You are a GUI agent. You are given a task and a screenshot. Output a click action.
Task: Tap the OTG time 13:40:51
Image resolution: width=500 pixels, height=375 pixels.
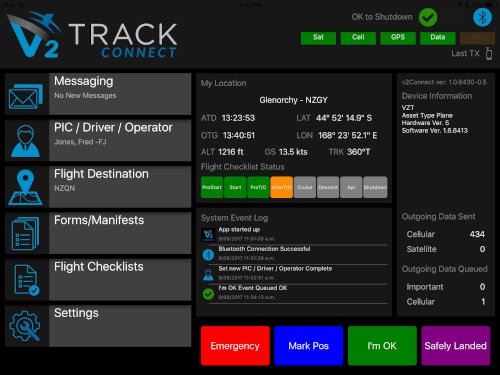(239, 135)
